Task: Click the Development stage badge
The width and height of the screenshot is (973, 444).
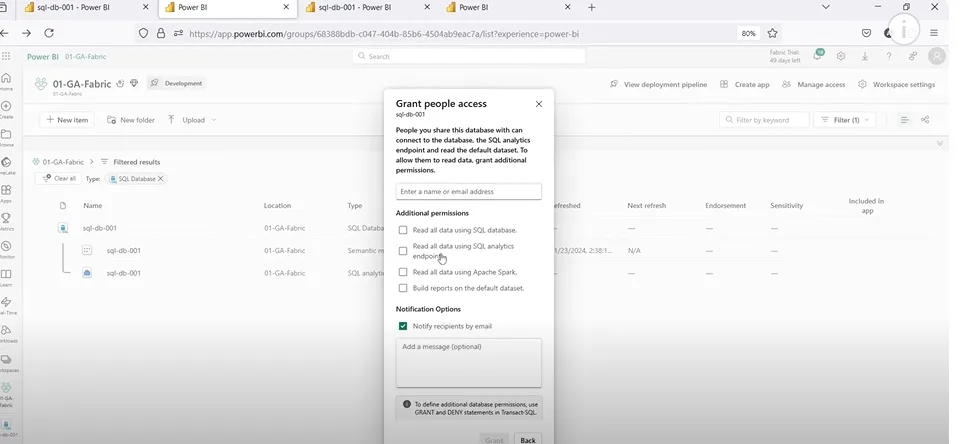Action: click(176, 83)
